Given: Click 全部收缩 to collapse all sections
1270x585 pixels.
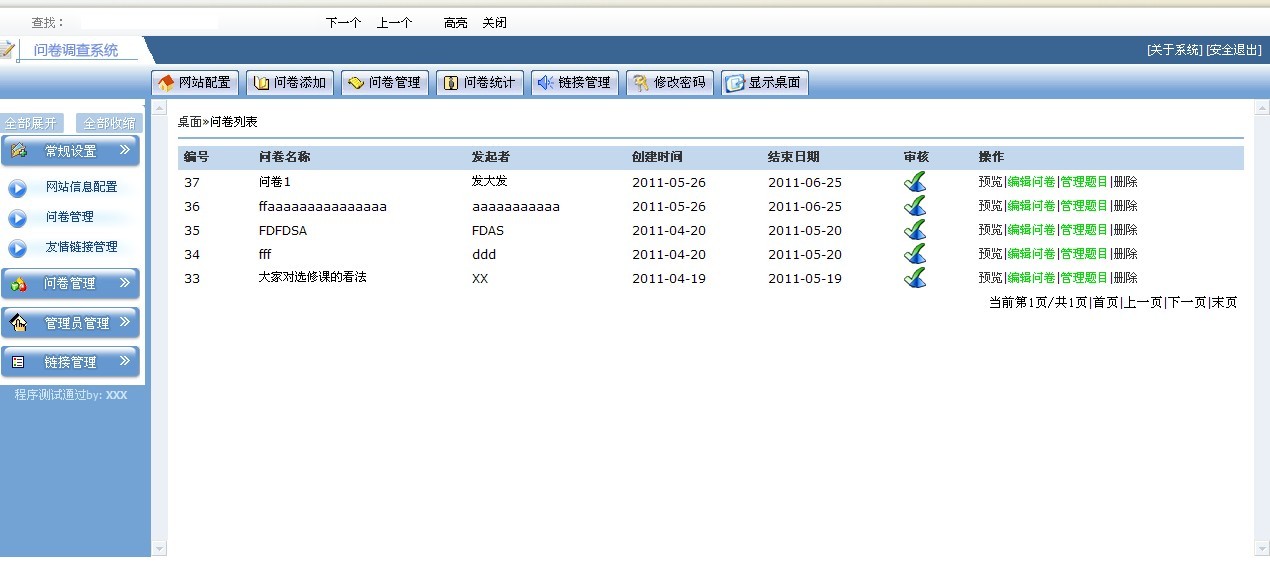Looking at the screenshot, I should [x=109, y=123].
